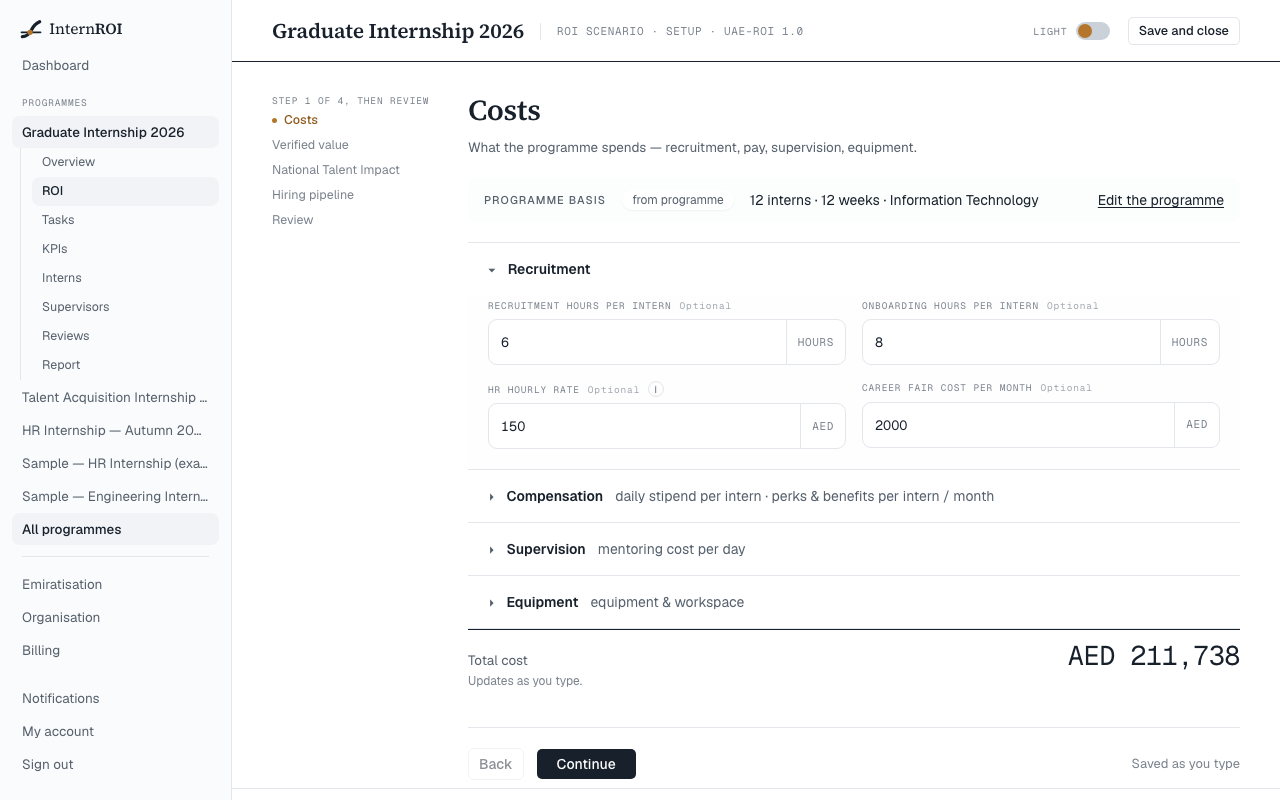1280x800 pixels.
Task: Click the Back button
Action: click(x=495, y=764)
